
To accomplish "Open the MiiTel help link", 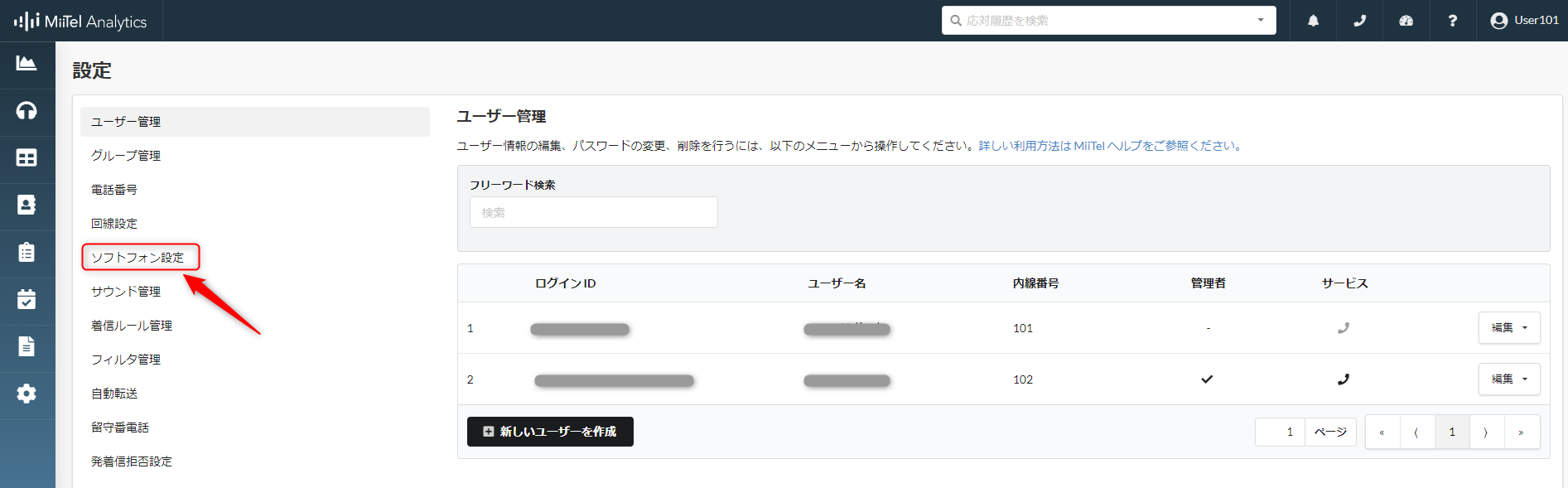I will [x=1108, y=146].
